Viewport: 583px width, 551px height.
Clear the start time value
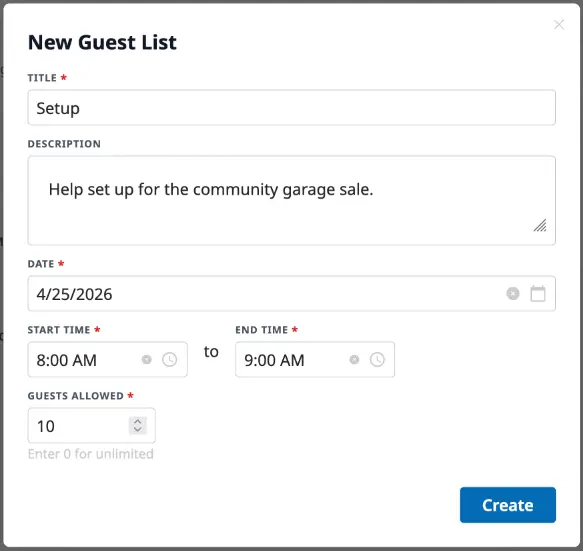147,360
